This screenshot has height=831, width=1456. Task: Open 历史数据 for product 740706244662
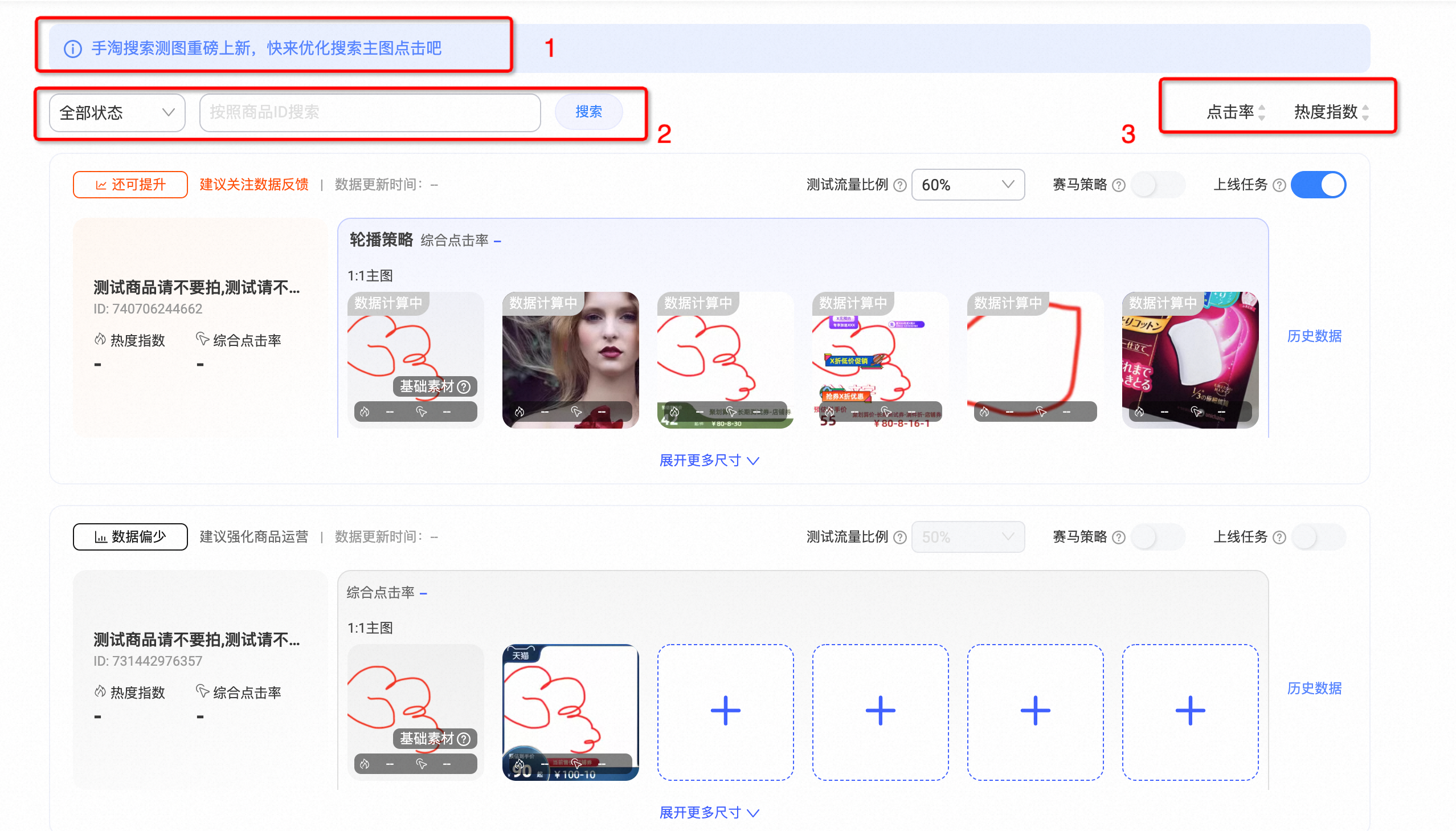(1314, 336)
